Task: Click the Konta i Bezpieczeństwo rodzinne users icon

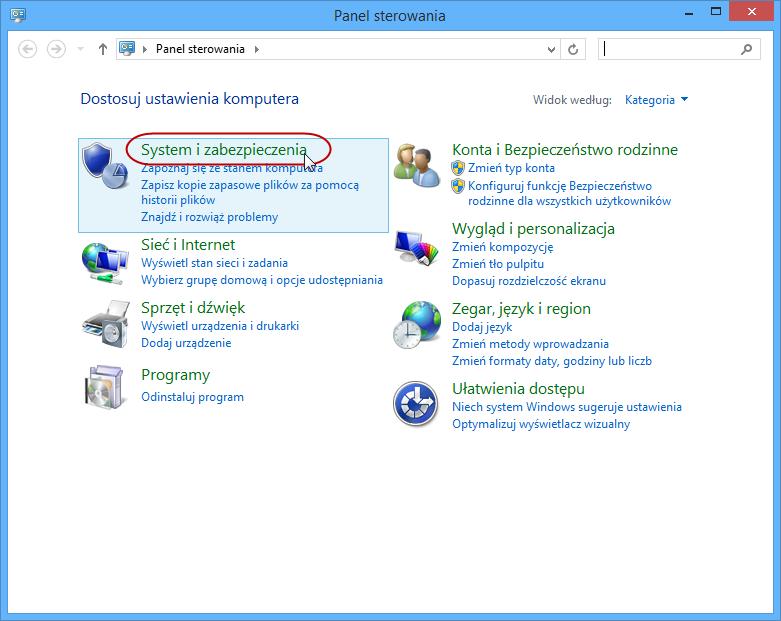Action: (x=416, y=165)
